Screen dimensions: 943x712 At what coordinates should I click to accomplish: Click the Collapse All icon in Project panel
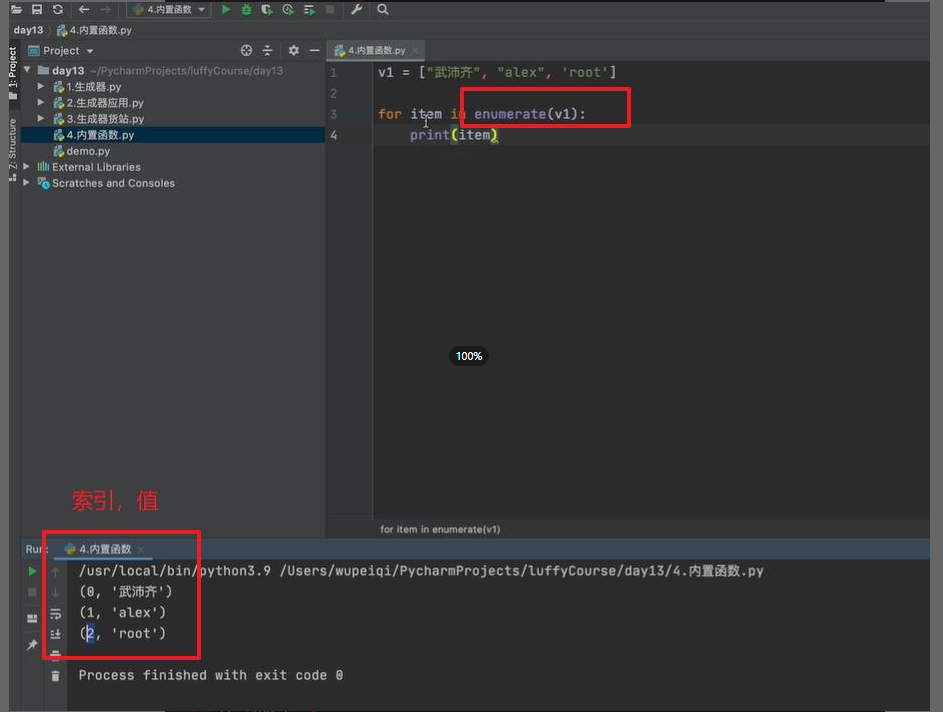[x=268, y=51]
